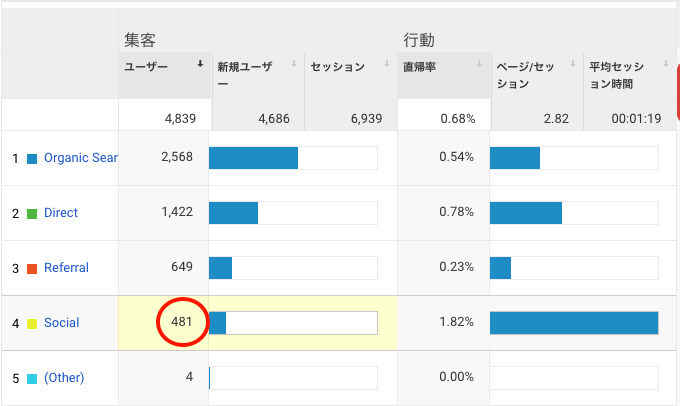The height and width of the screenshot is (406, 680).
Task: Open the (Other) channel link
Action: (64, 378)
